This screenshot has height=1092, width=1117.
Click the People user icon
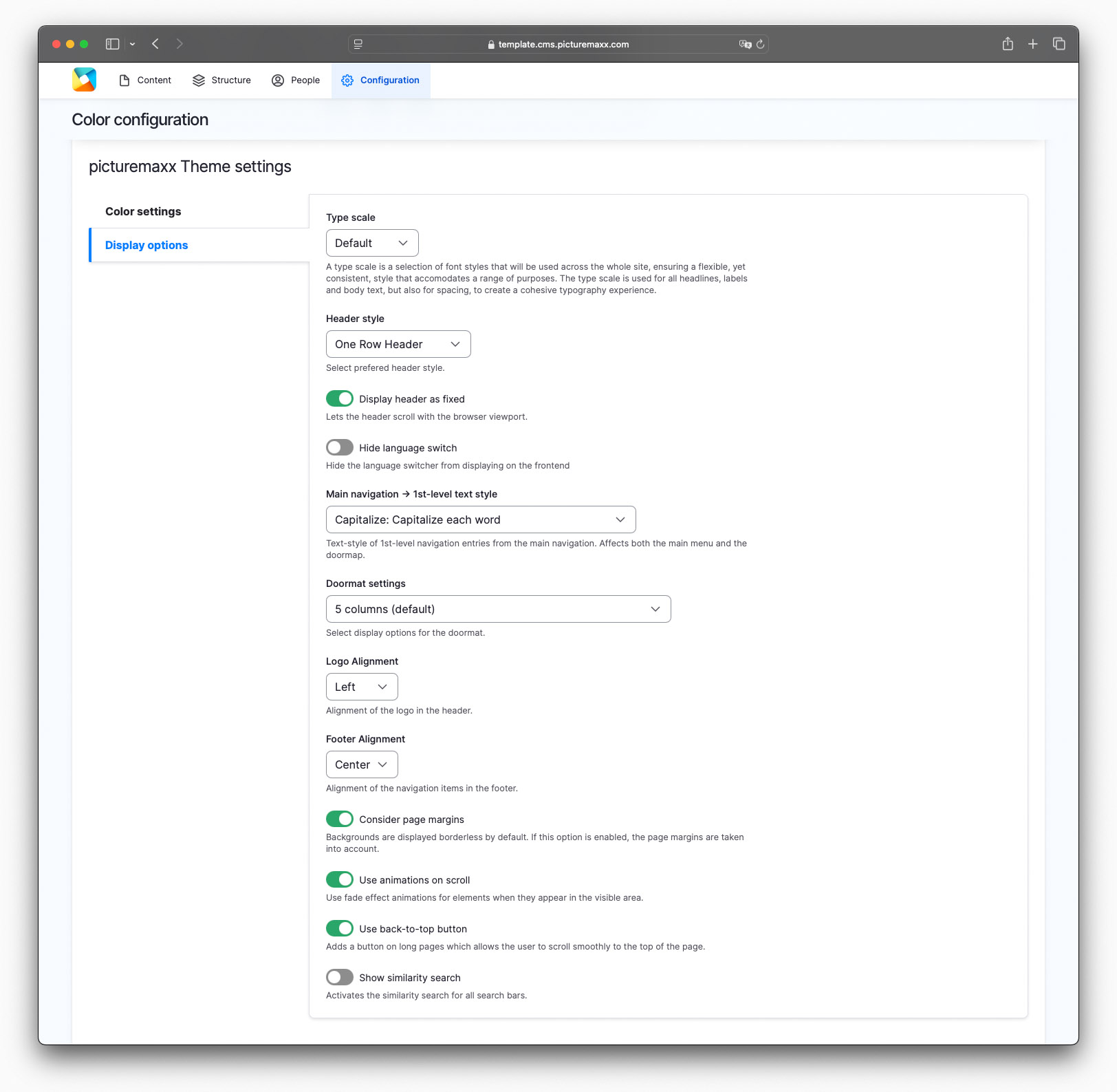pos(278,81)
